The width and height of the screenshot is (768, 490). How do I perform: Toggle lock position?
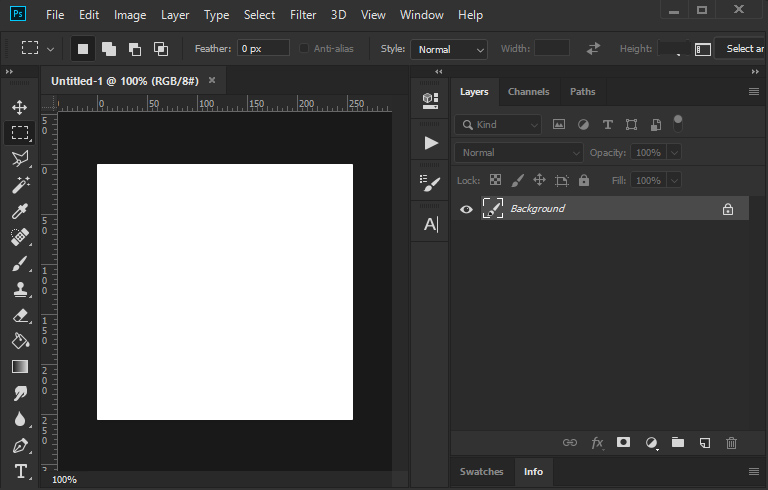(x=539, y=180)
